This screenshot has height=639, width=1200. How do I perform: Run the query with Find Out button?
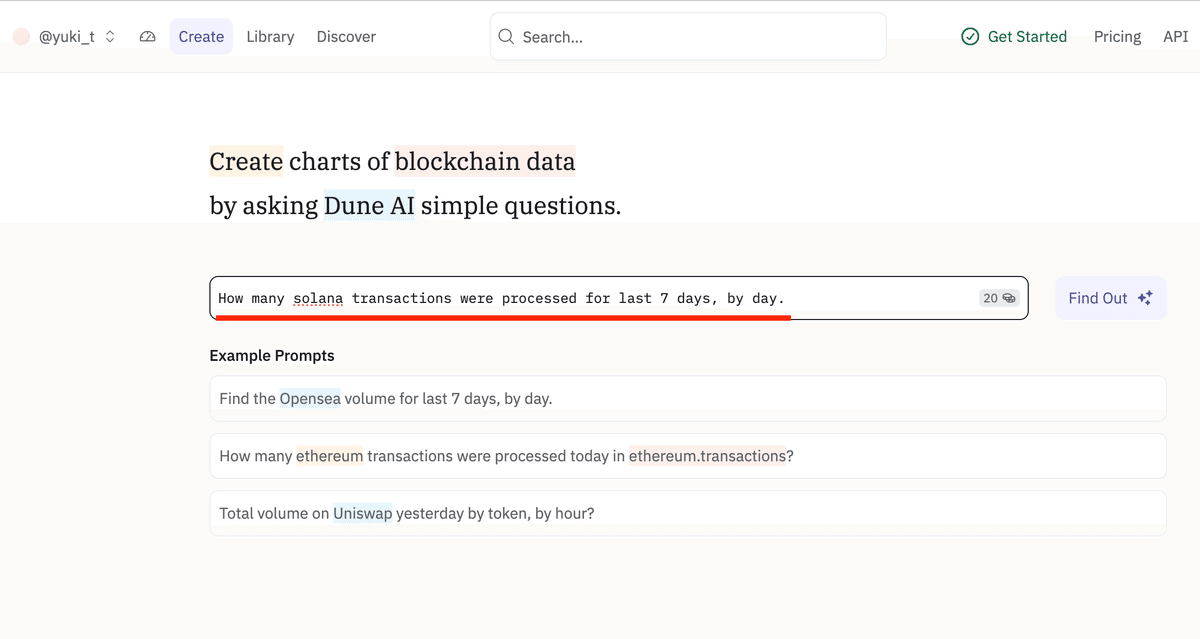tap(1111, 298)
